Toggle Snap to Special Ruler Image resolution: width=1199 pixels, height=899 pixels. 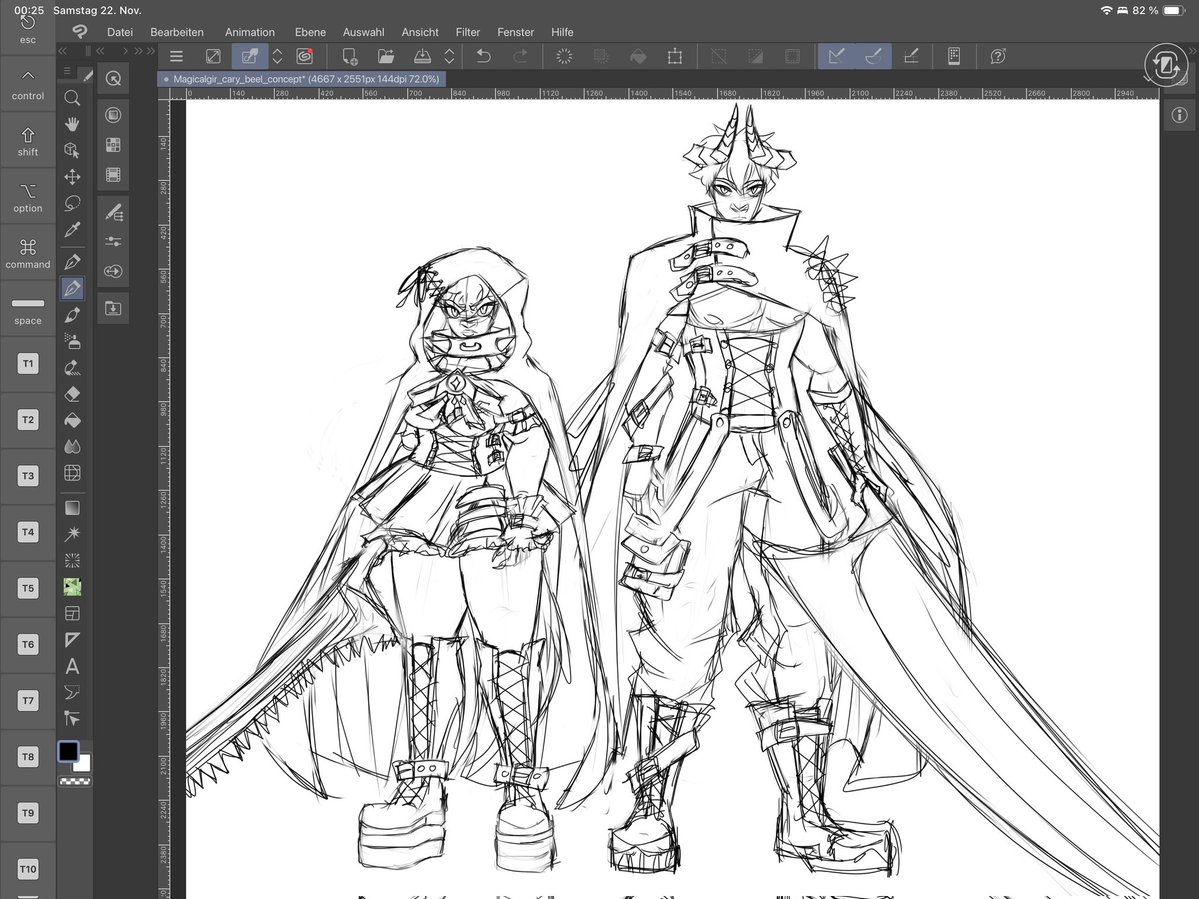pos(873,56)
